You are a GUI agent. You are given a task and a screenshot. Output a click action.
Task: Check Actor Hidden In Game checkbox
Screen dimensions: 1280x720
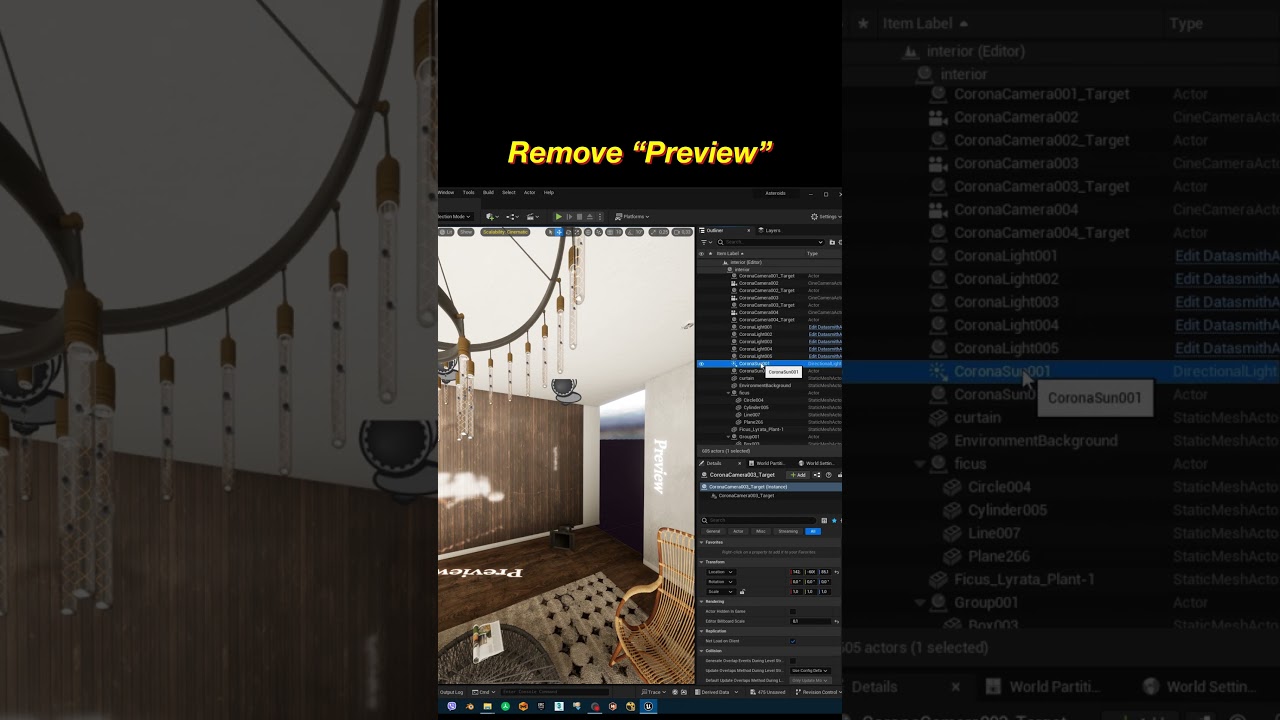coord(793,611)
